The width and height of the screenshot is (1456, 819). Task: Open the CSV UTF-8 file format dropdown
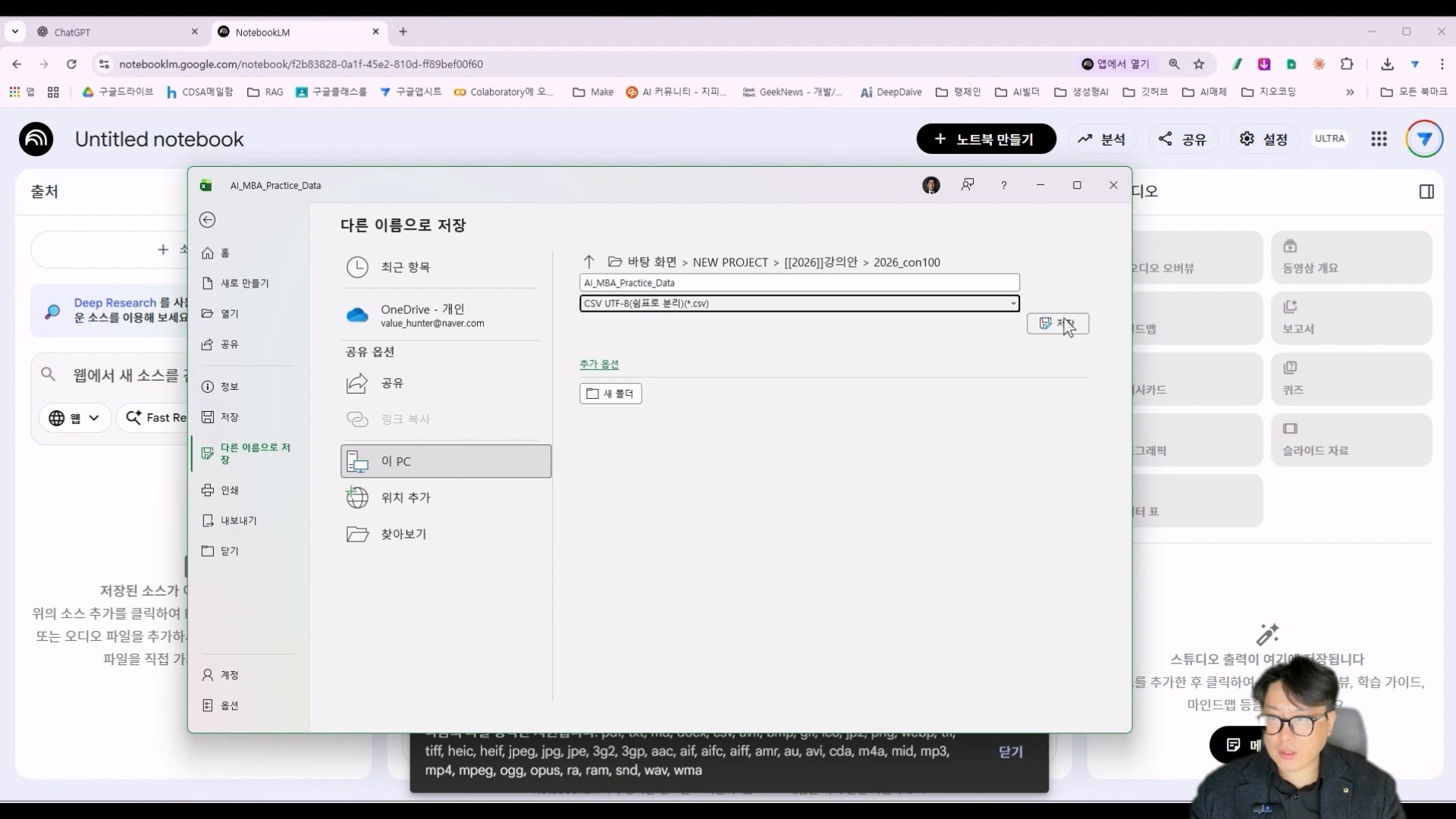1013,303
